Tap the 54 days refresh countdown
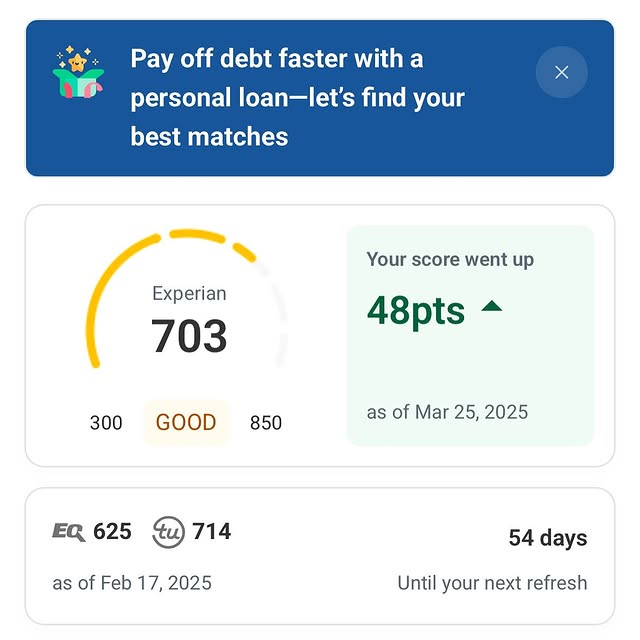 tap(547, 538)
